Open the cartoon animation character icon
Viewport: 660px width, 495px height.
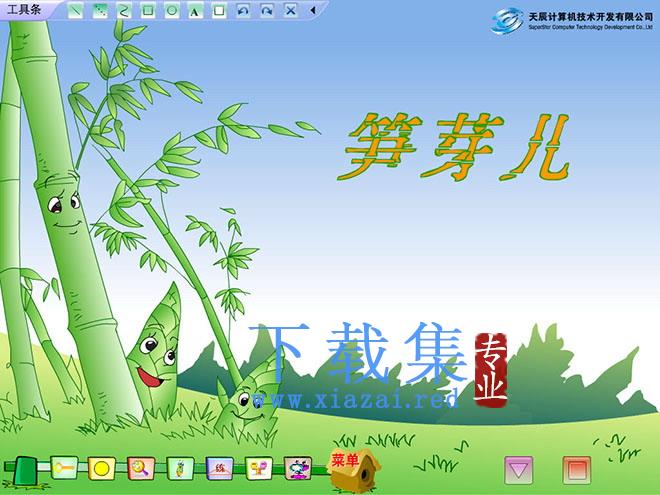298,468
